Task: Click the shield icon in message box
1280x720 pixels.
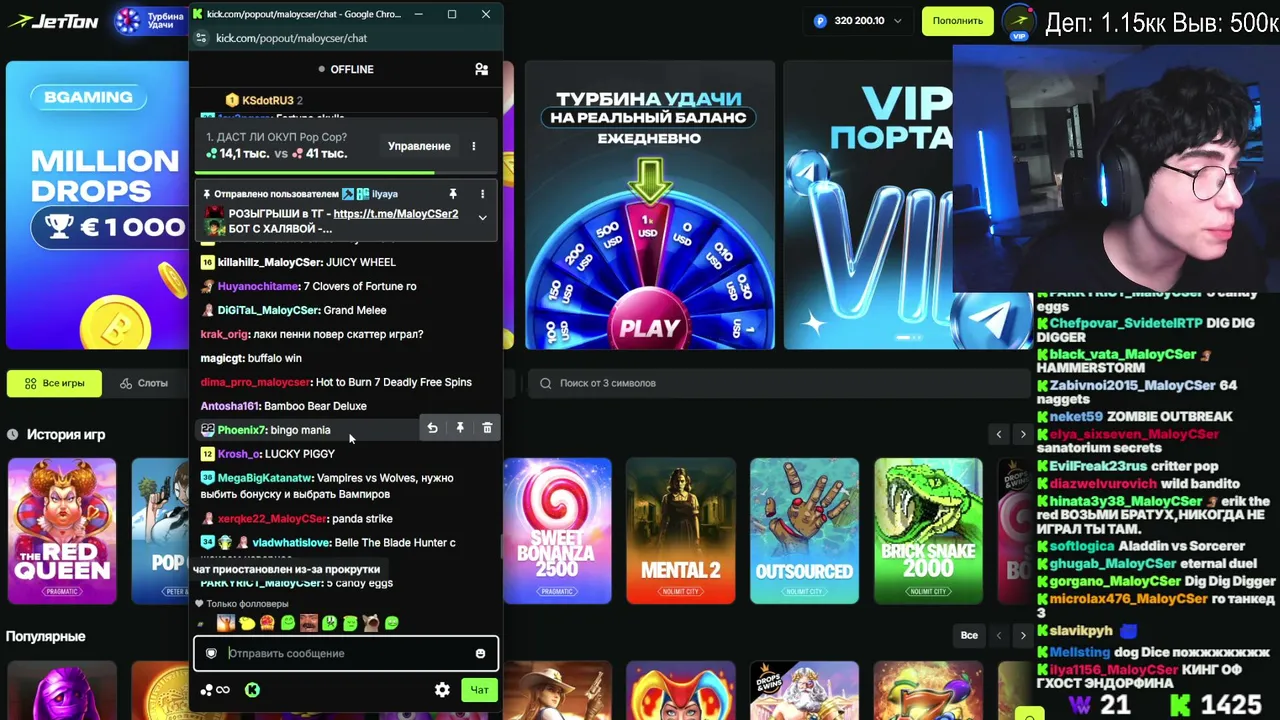Action: pyautogui.click(x=211, y=653)
